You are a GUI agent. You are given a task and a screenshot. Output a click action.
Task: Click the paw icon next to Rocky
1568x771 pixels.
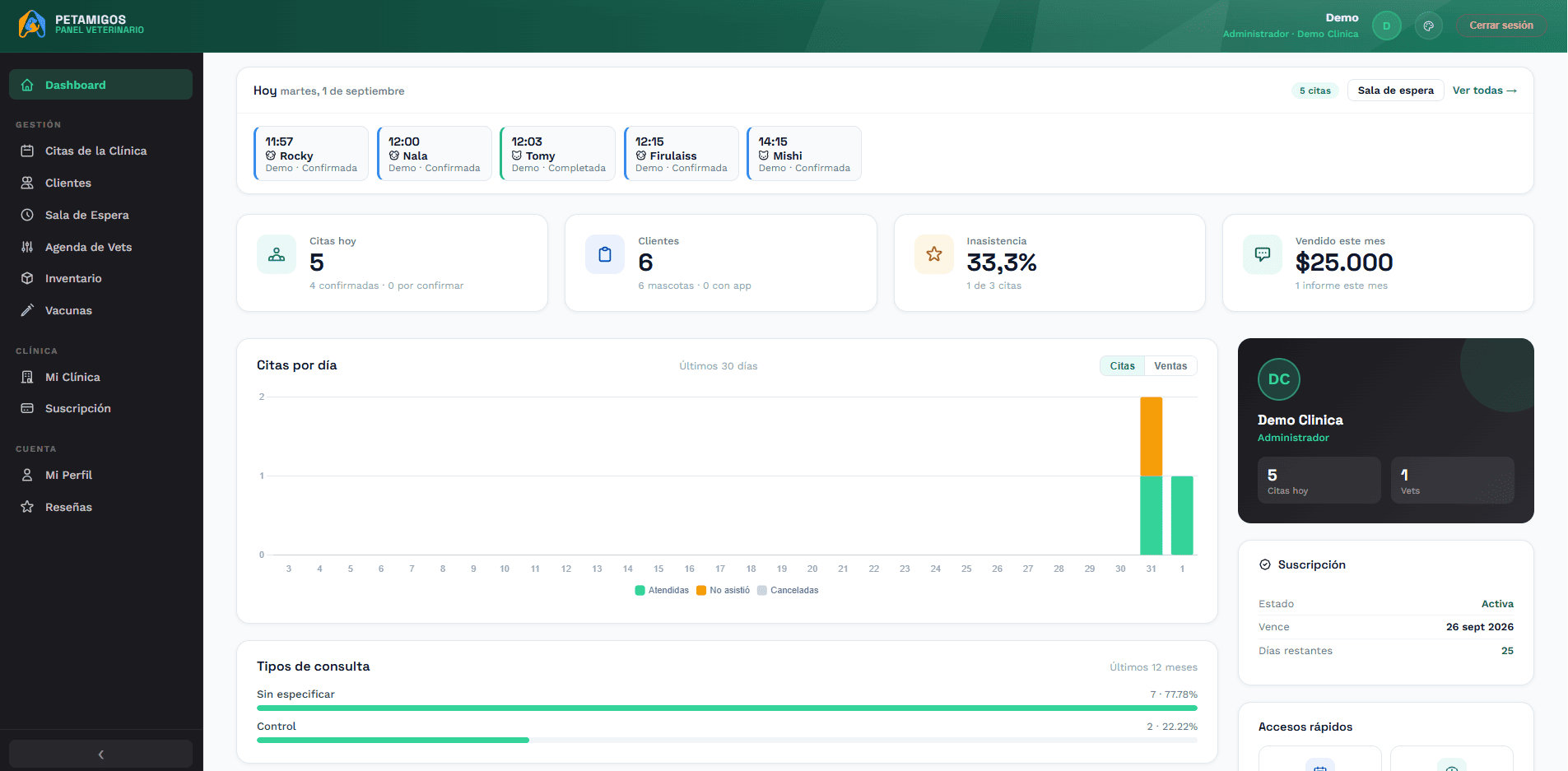click(x=271, y=156)
